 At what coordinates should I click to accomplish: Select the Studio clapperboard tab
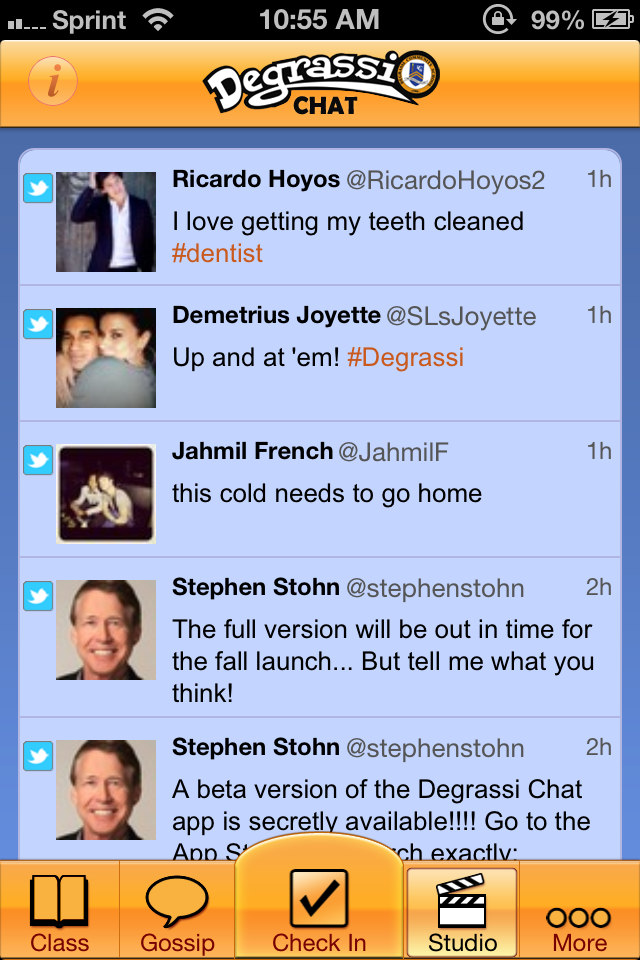(462, 912)
